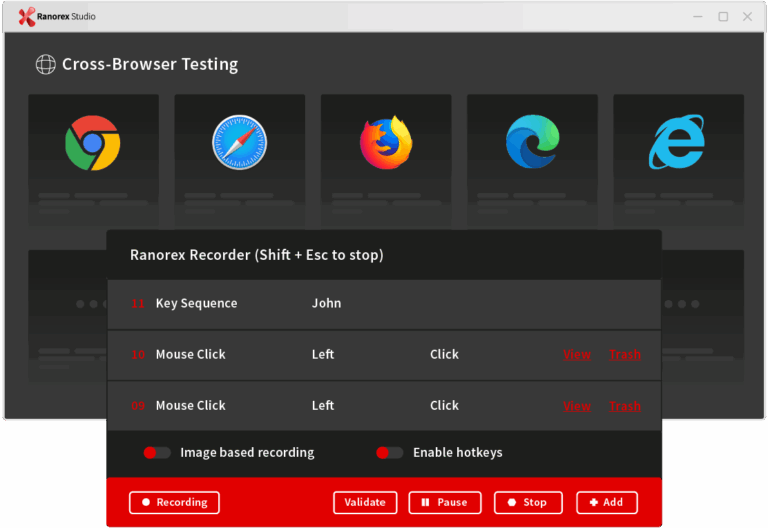Click Trash link for step 10

point(625,355)
